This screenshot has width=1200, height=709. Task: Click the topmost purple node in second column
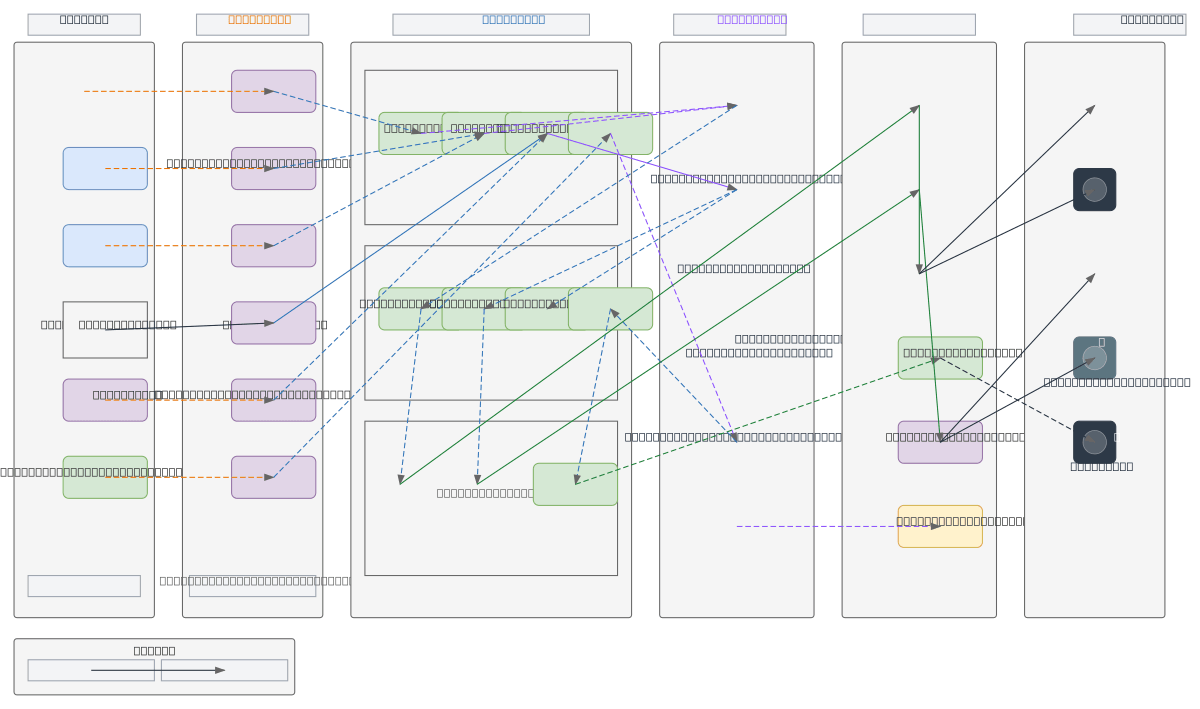pos(273,91)
